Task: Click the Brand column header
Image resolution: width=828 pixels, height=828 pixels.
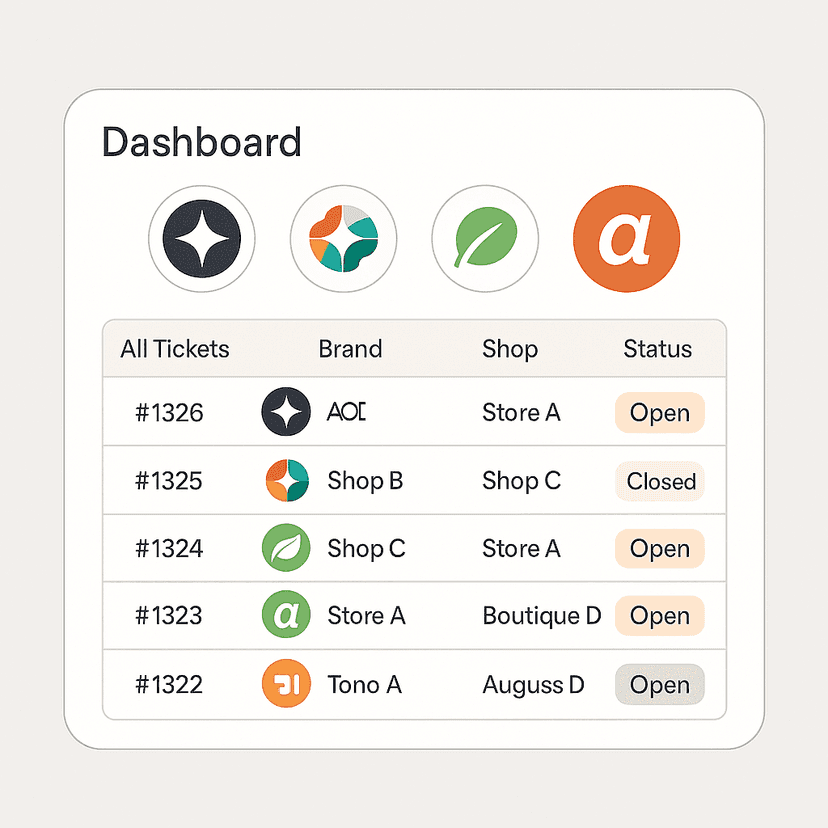Action: point(350,349)
